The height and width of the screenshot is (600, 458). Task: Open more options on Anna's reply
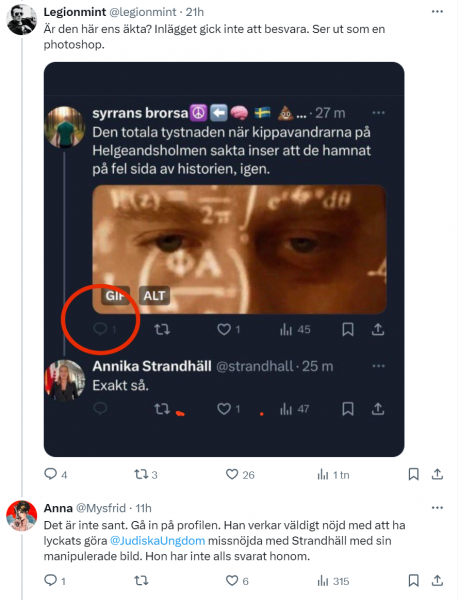tap(437, 508)
